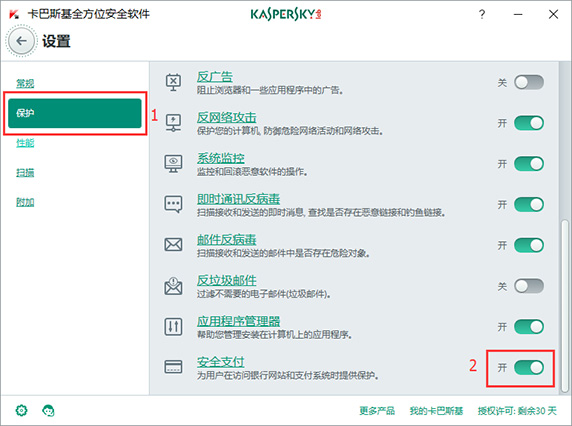Screen dimensions: 572x426
Task: Open the 反网络攻击 settings link
Action: click(227, 117)
